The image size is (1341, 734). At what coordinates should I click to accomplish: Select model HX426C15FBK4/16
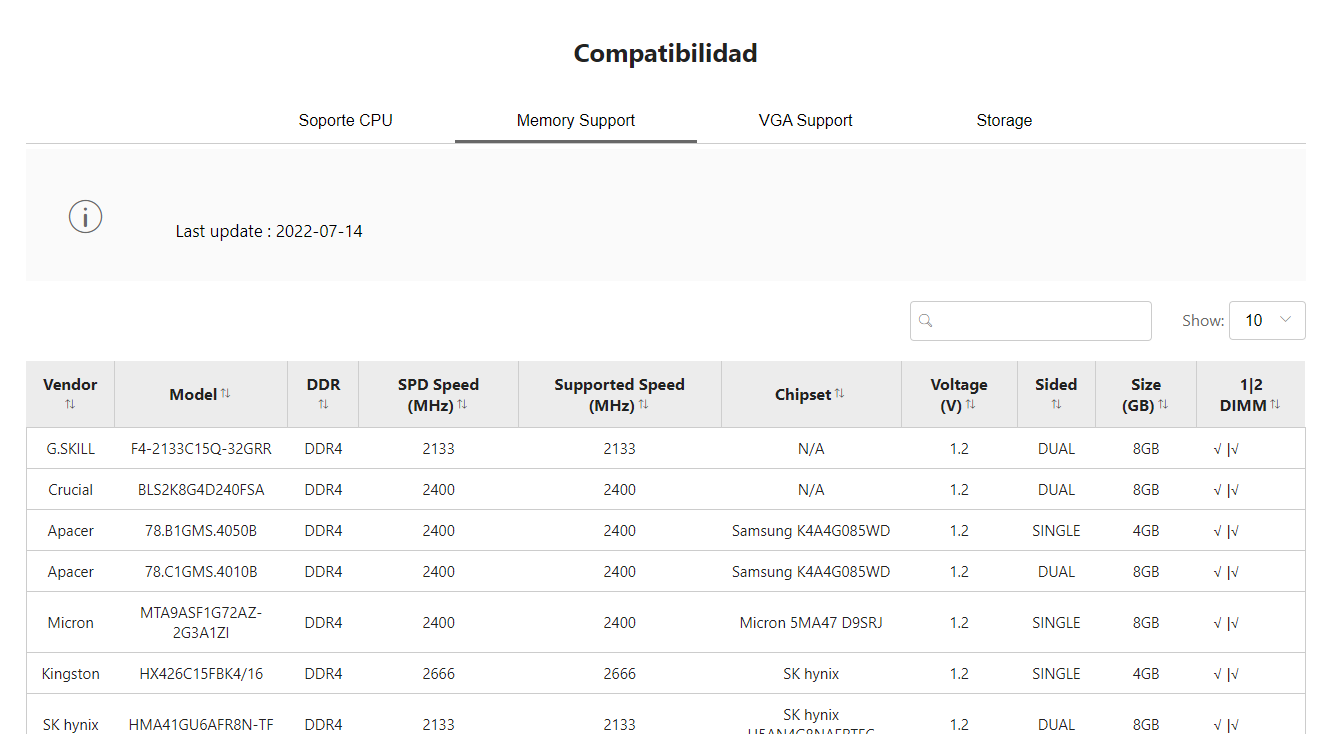click(201, 674)
